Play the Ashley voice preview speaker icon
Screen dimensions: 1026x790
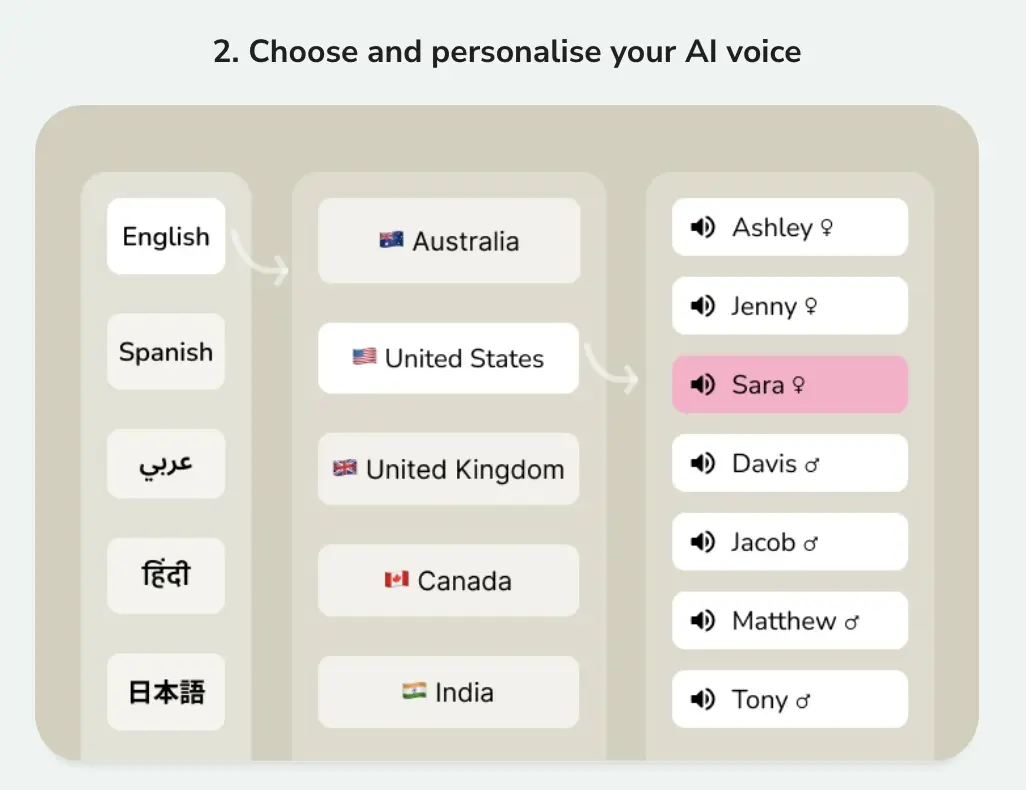(703, 228)
